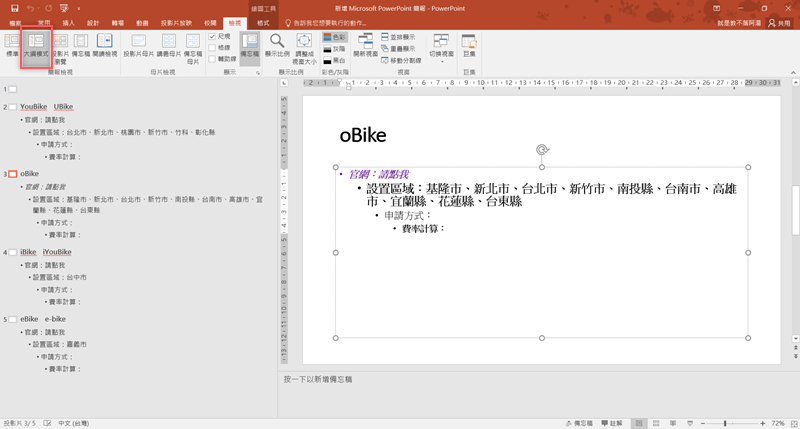
Task: Toggle the 尺規 ruler checkbox
Action: tap(213, 36)
